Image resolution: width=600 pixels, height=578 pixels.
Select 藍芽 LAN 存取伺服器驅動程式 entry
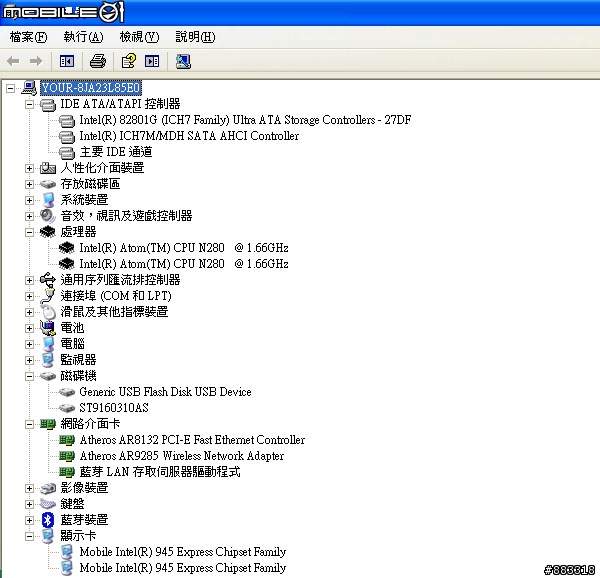pos(160,472)
